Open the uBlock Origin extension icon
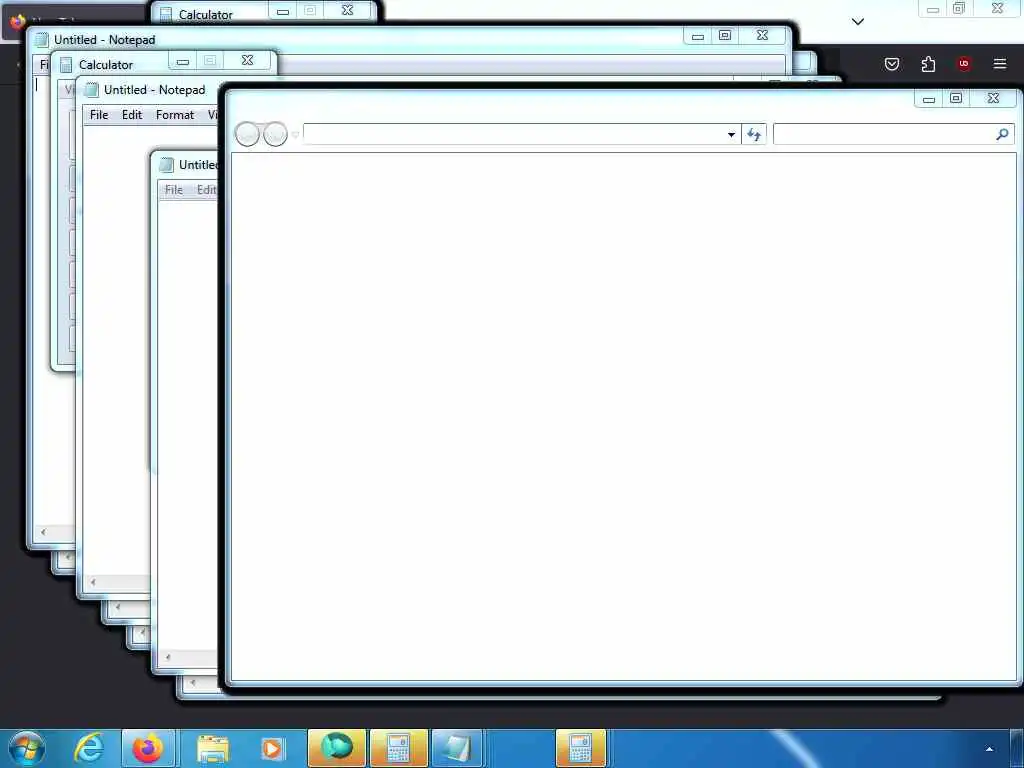This screenshot has height=768, width=1024. pos(963,64)
